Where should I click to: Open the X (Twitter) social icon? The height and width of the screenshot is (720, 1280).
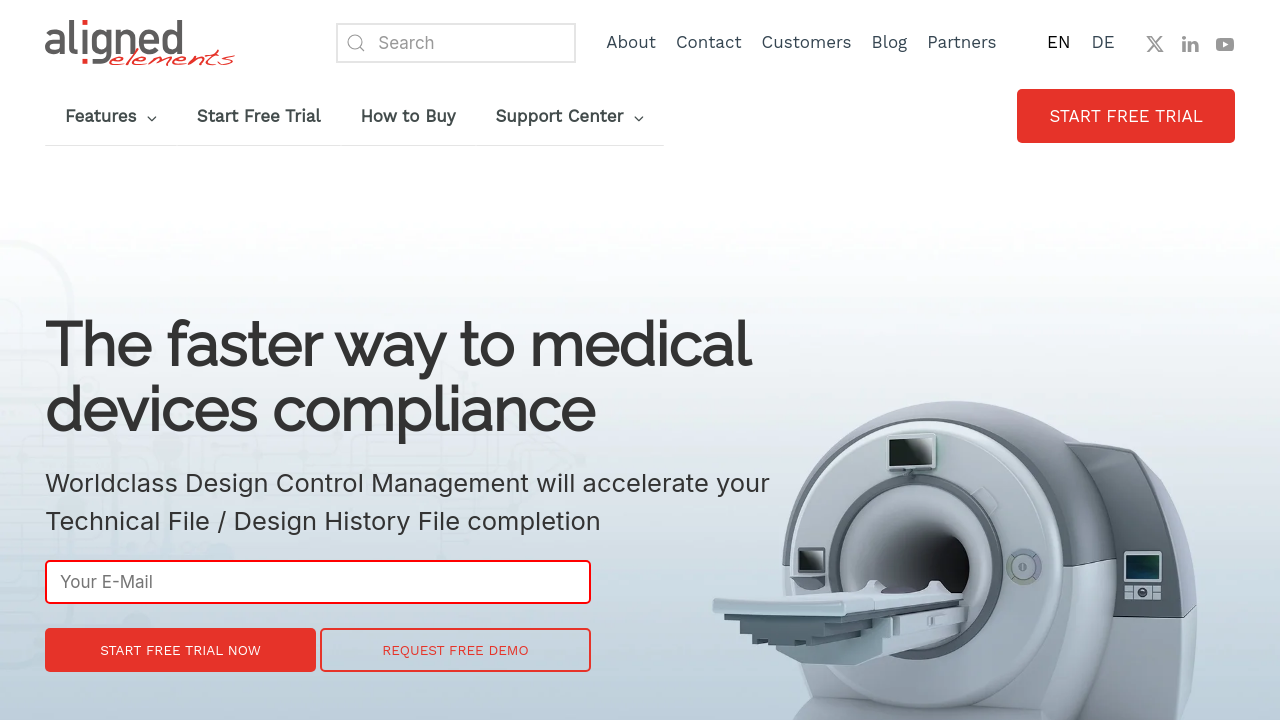coord(1155,44)
